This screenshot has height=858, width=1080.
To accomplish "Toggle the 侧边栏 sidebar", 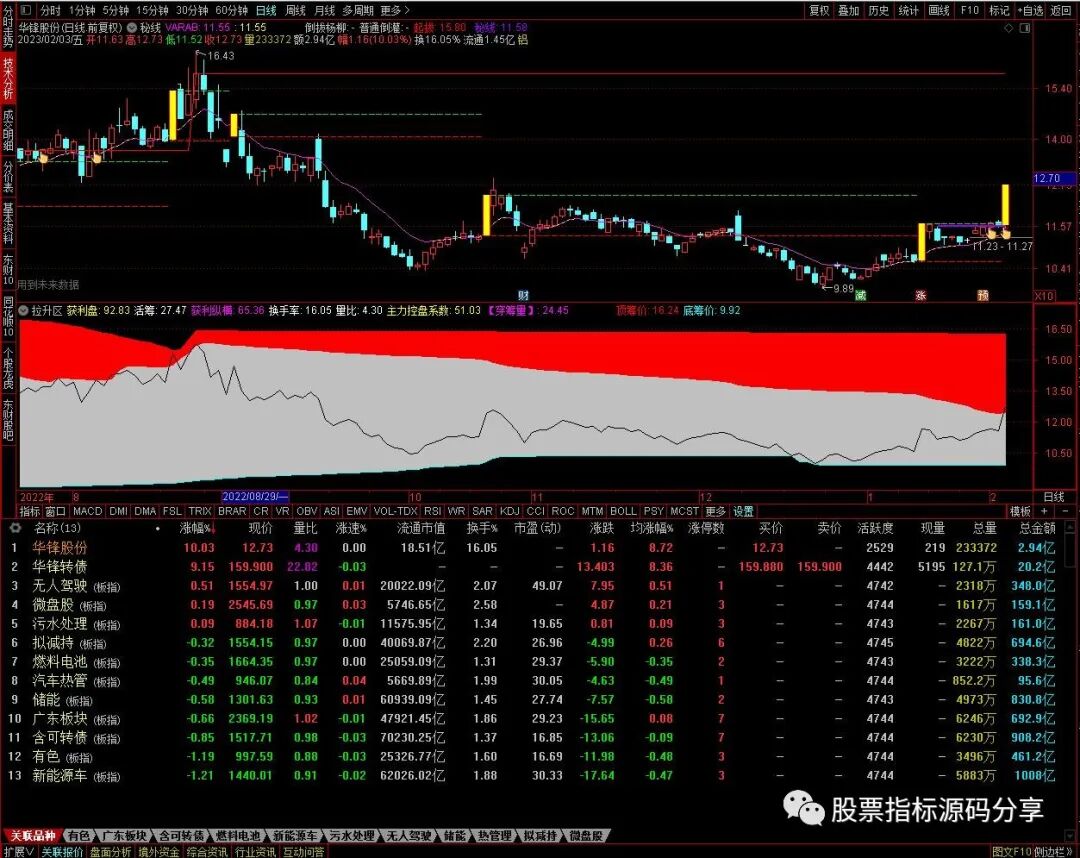I will click(1054, 852).
